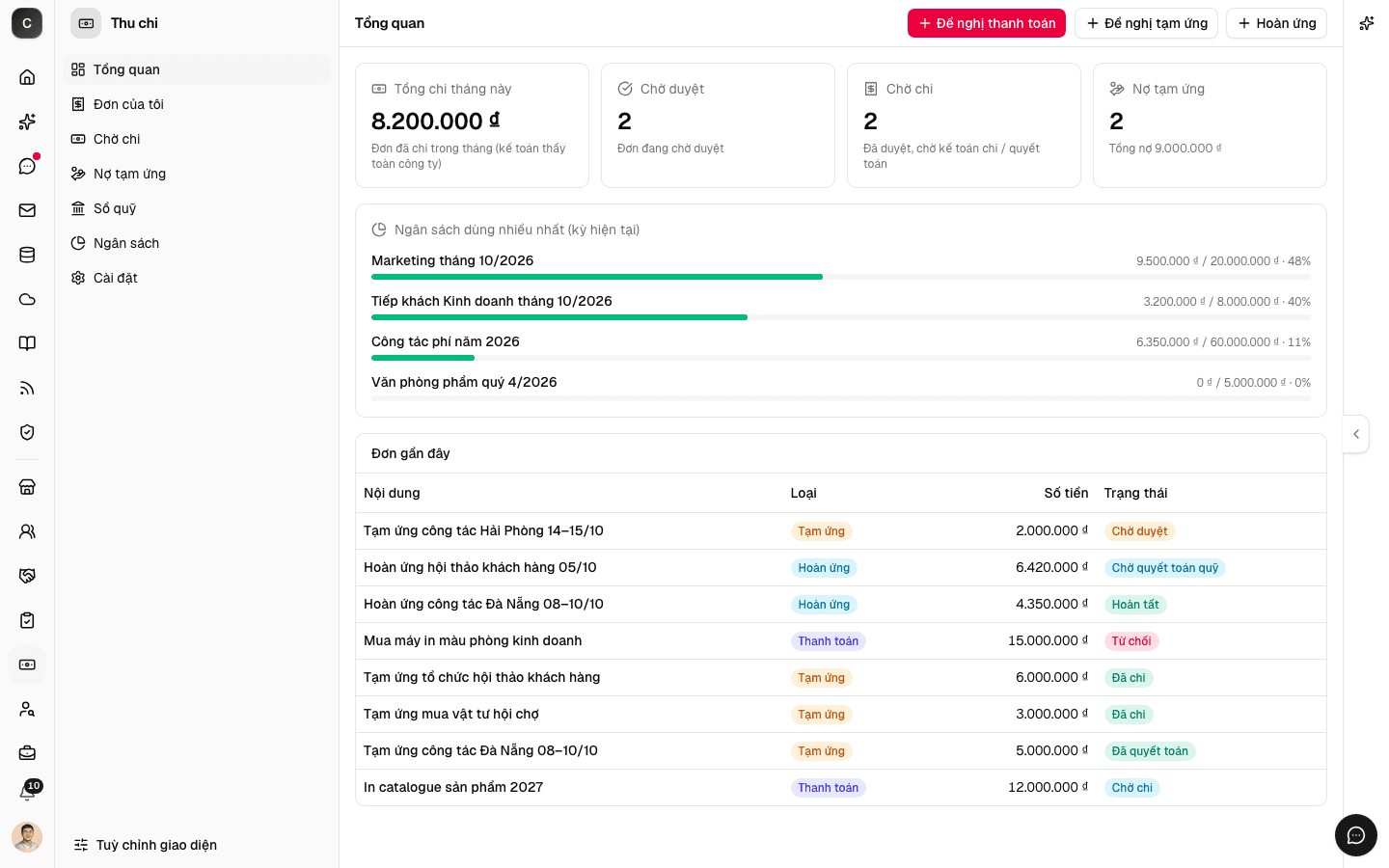Click the Đề nghị thanh toán button
This screenshot has width=1389, height=868.
pyautogui.click(x=987, y=23)
